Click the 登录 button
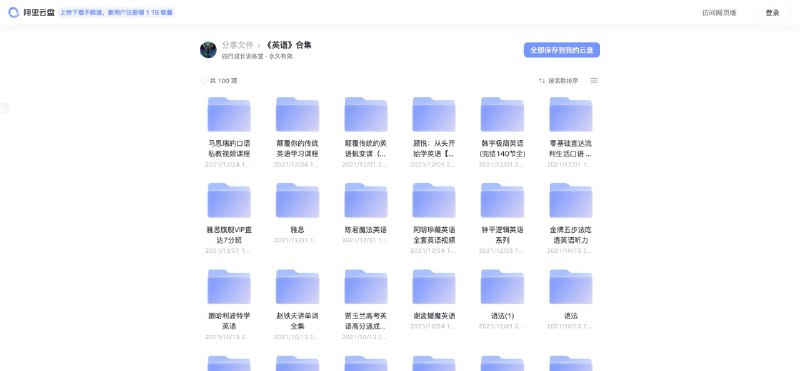Viewport: 800px width, 371px height. (772, 13)
